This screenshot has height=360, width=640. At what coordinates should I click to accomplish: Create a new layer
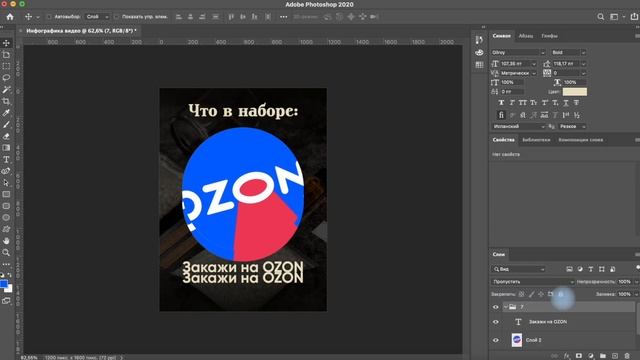615,356
